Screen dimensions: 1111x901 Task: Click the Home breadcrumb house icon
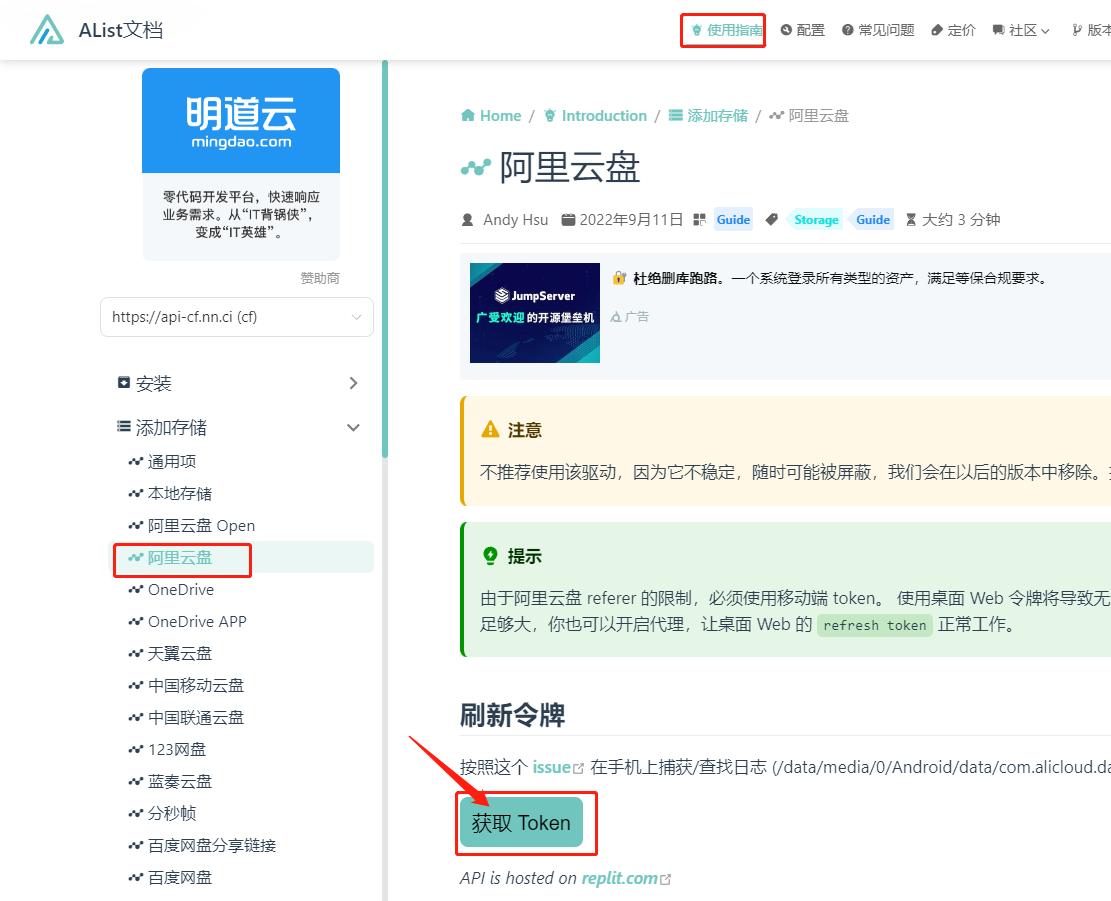coord(467,116)
